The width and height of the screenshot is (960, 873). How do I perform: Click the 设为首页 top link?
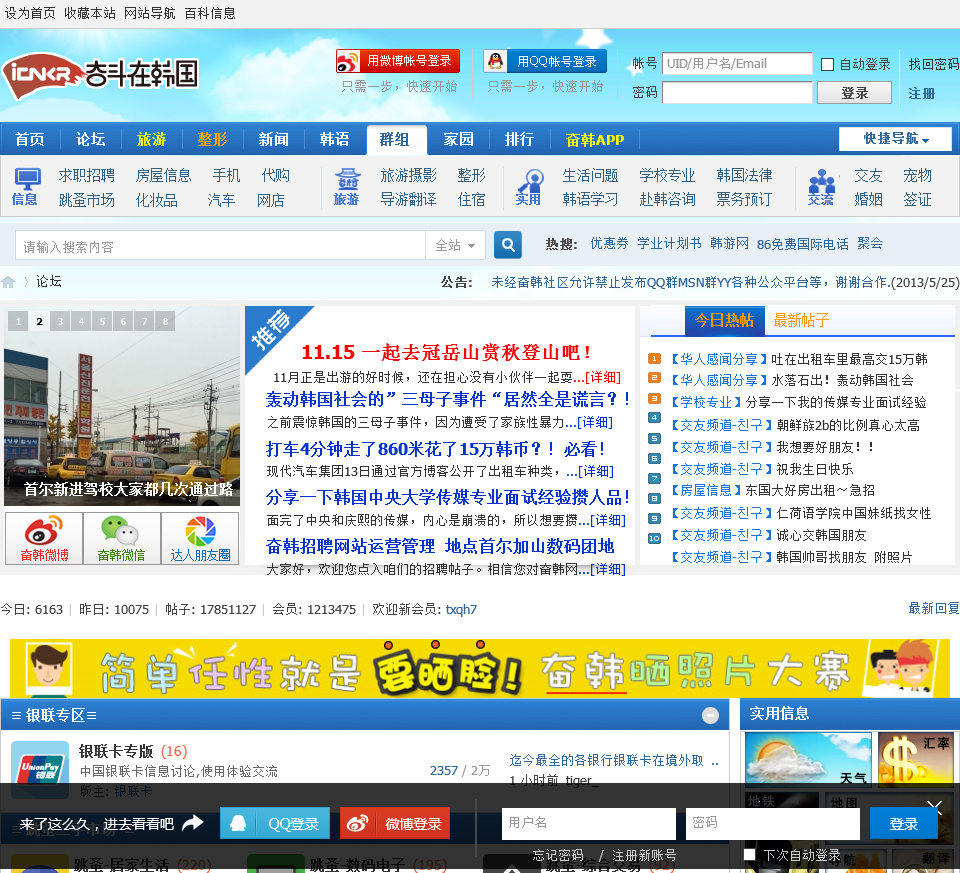pyautogui.click(x=30, y=13)
